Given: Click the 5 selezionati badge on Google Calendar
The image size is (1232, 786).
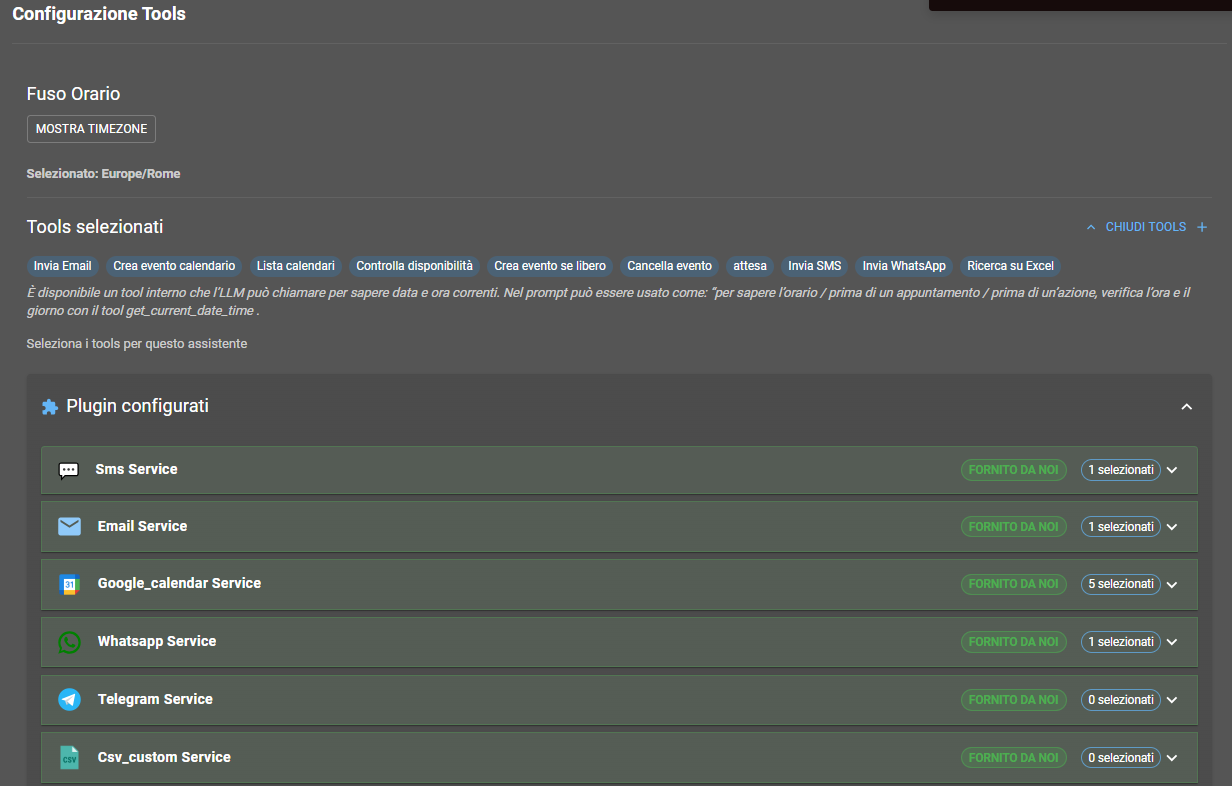Looking at the screenshot, I should [1120, 584].
